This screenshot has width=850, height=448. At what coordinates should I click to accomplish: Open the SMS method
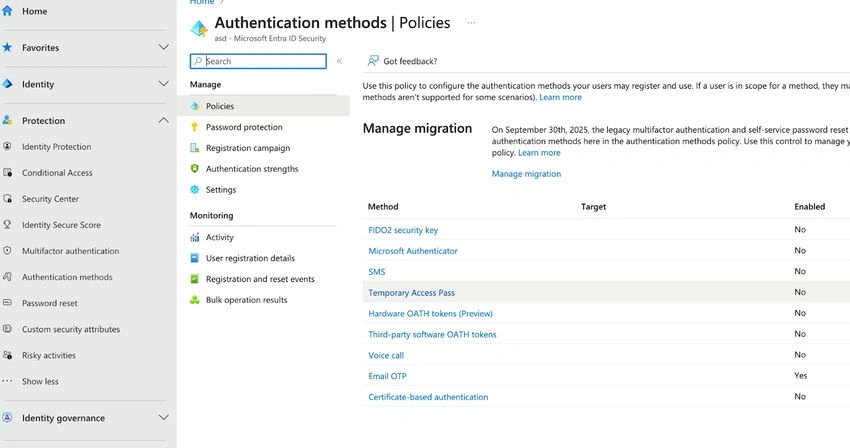point(377,272)
